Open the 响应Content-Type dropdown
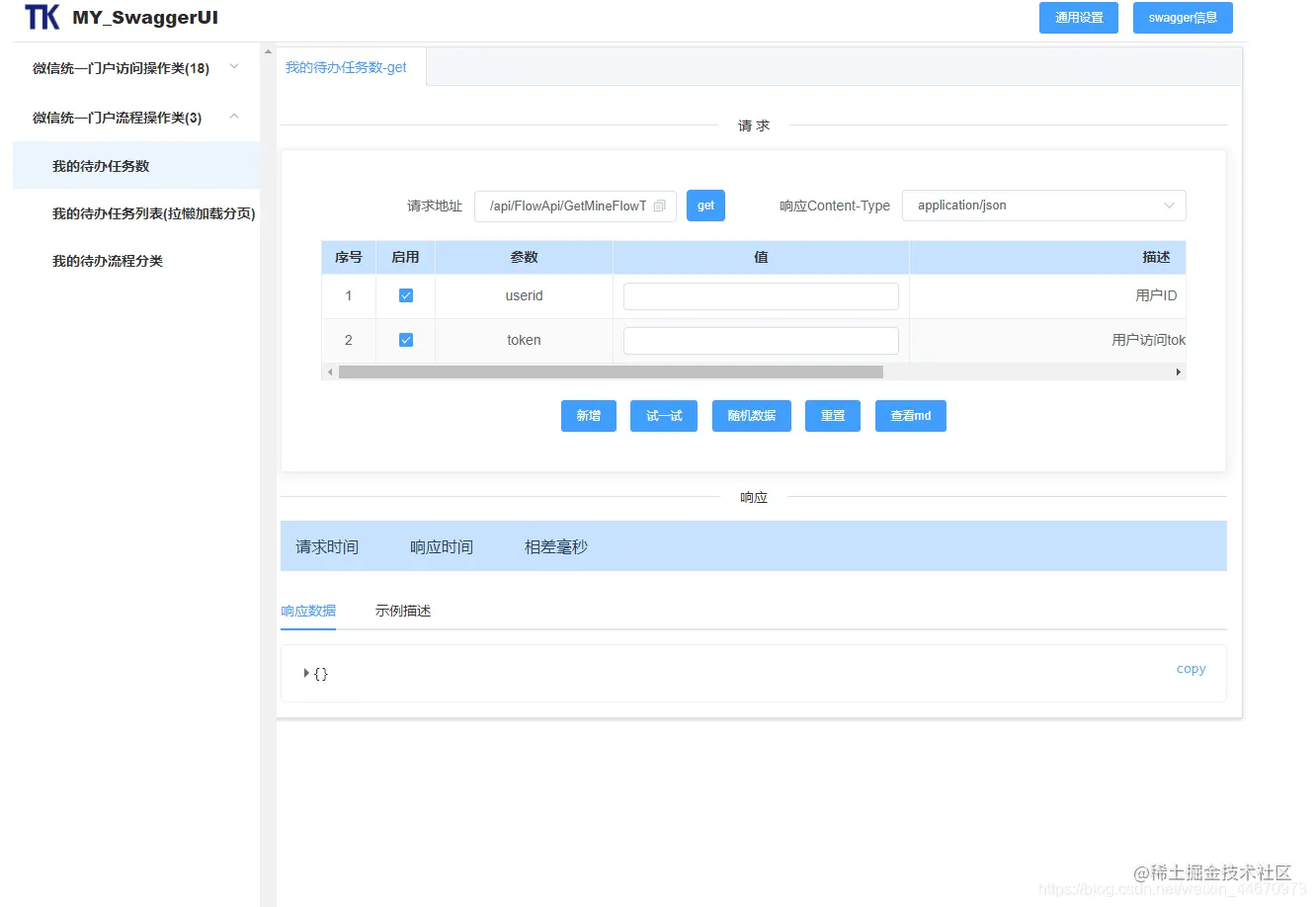 [1043, 206]
